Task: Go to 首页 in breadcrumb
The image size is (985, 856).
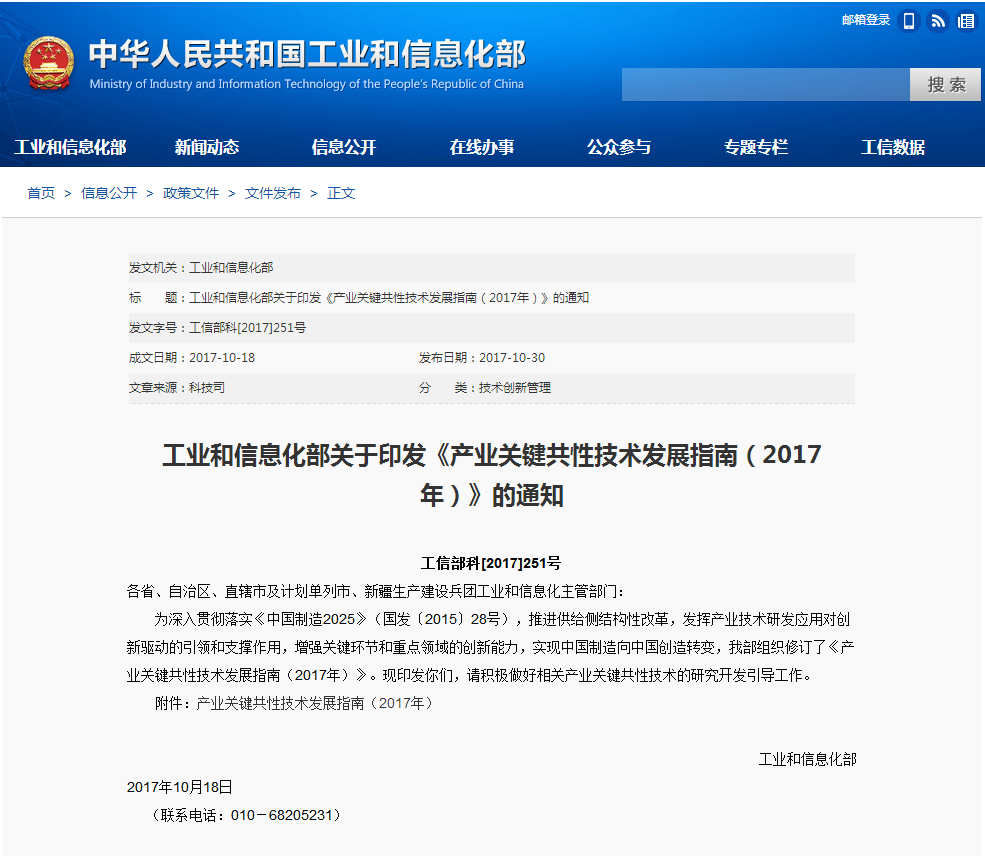Action: click(x=41, y=193)
